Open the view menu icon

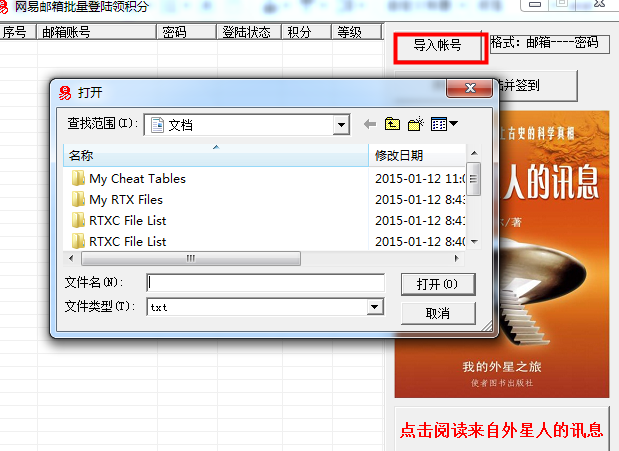pos(439,124)
